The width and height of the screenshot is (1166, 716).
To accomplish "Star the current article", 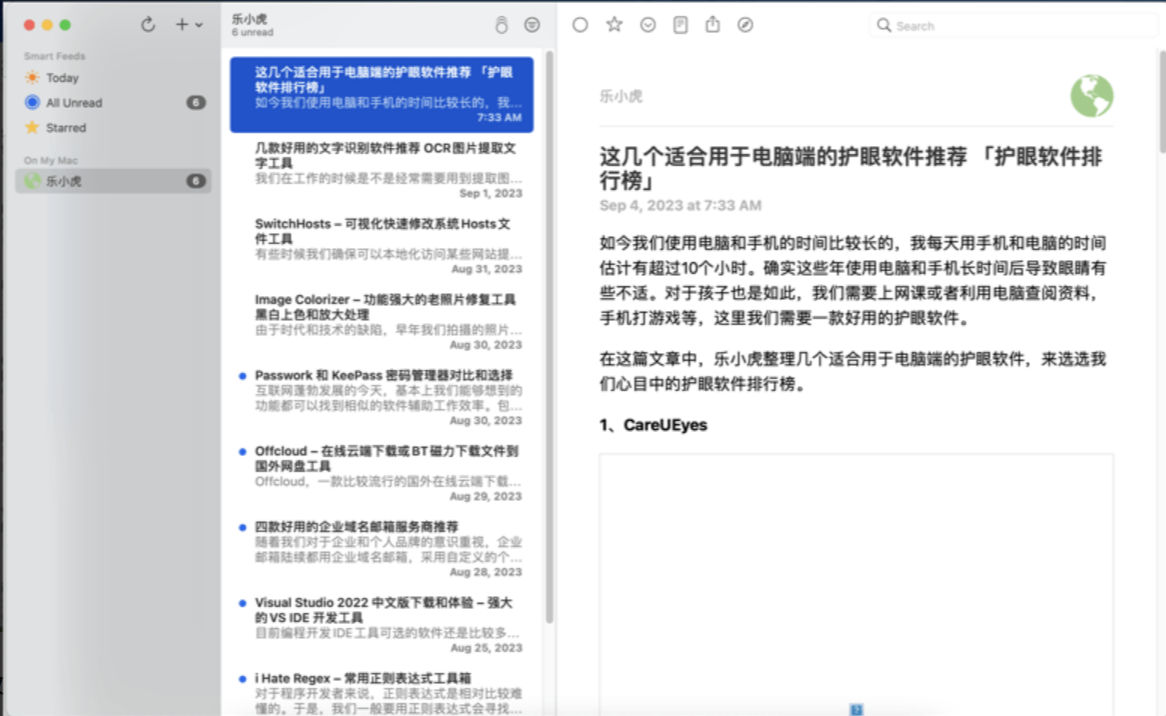I will pos(614,25).
